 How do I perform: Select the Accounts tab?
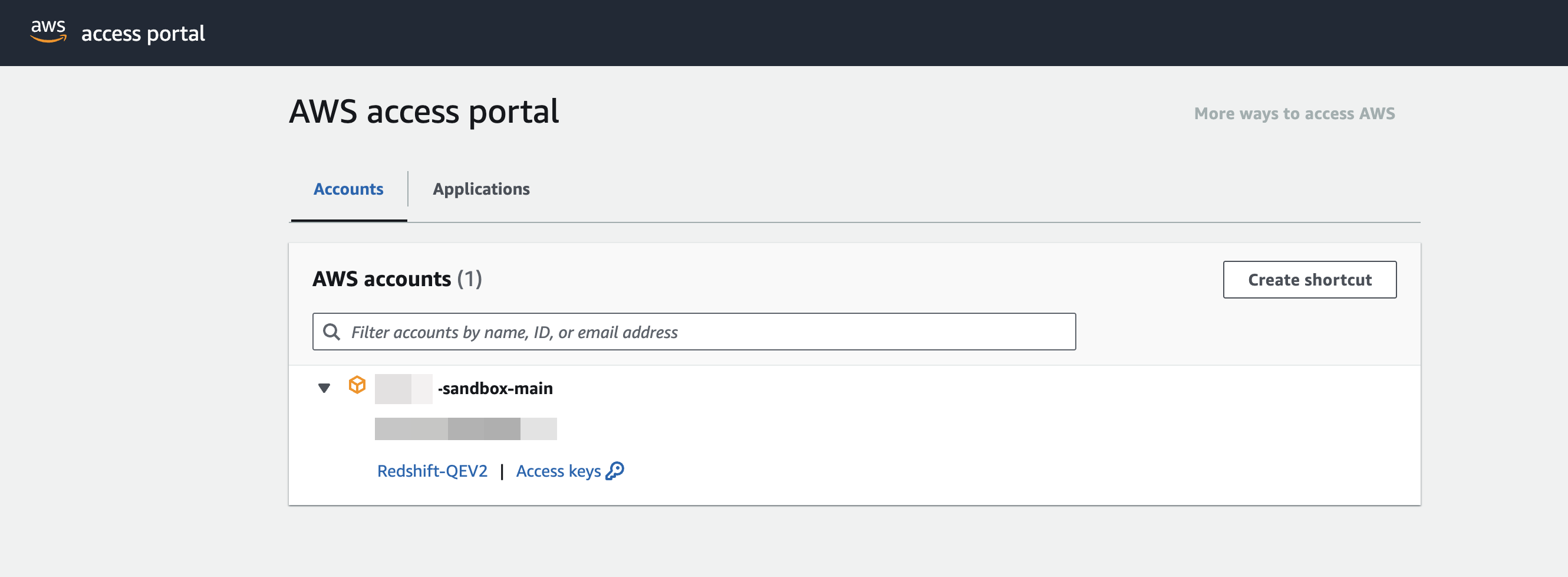348,189
